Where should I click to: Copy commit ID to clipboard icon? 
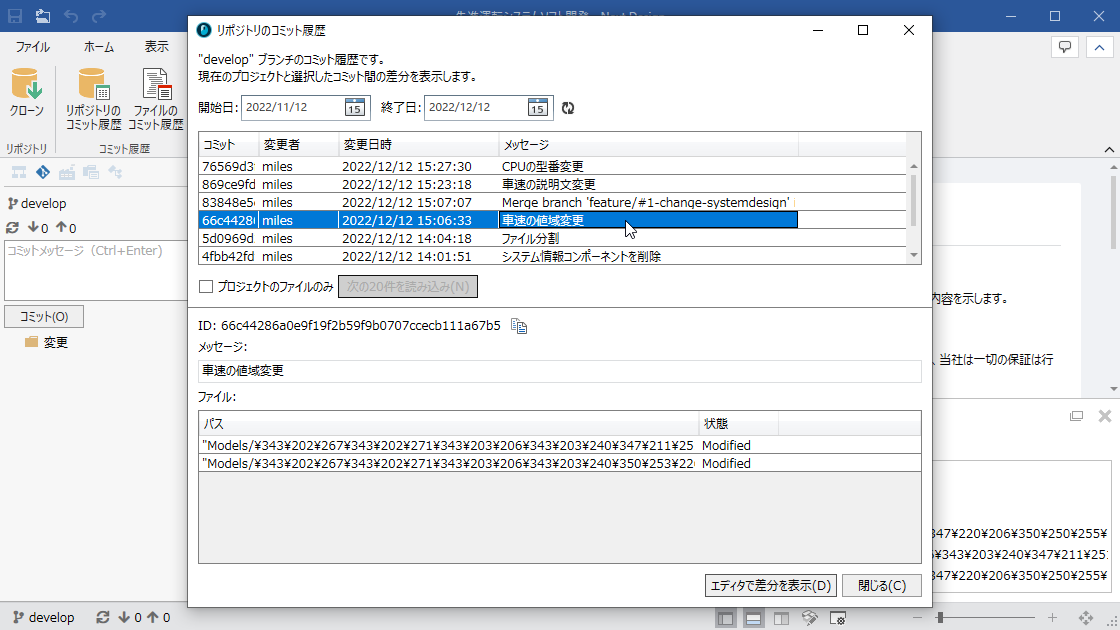[519, 326]
